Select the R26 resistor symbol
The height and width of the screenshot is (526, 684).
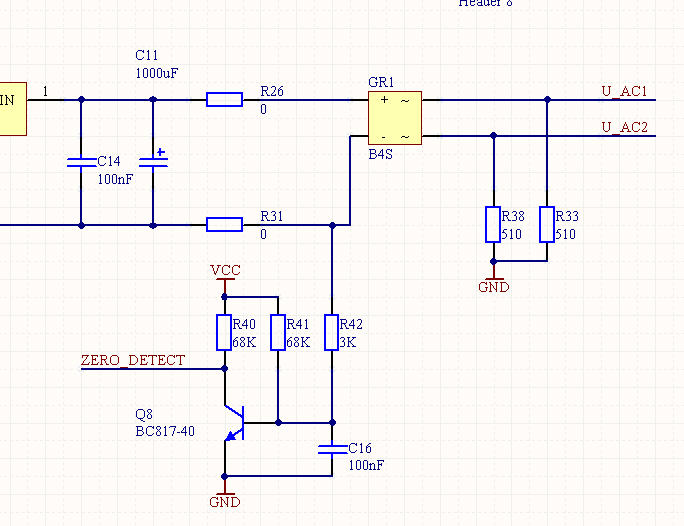[224, 99]
